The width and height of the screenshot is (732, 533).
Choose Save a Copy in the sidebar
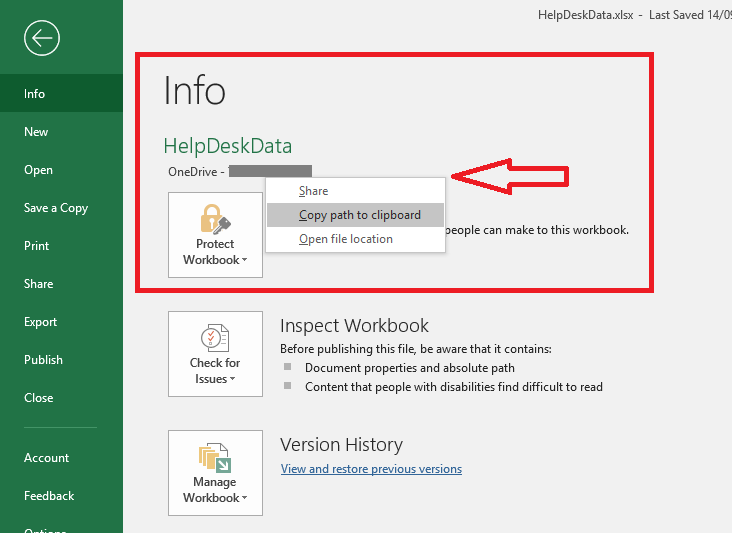61,208
